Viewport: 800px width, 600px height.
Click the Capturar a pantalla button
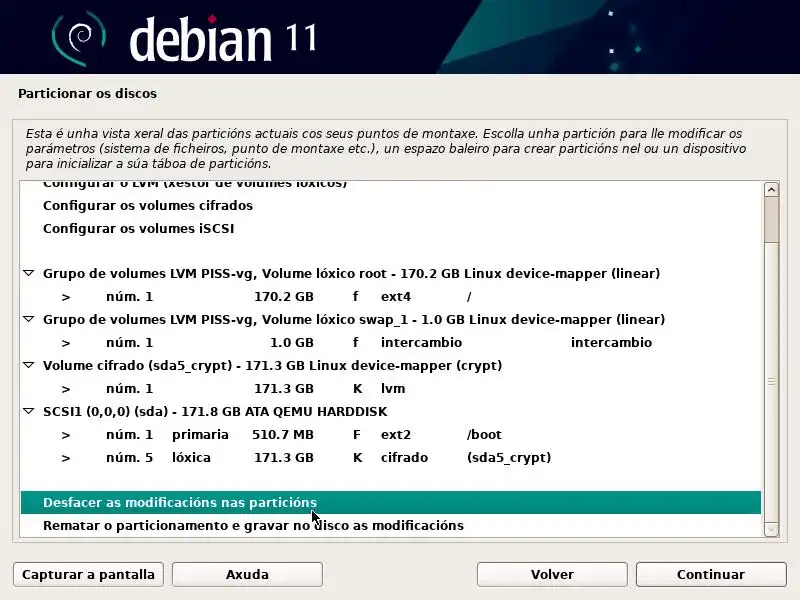pyautogui.click(x=88, y=574)
